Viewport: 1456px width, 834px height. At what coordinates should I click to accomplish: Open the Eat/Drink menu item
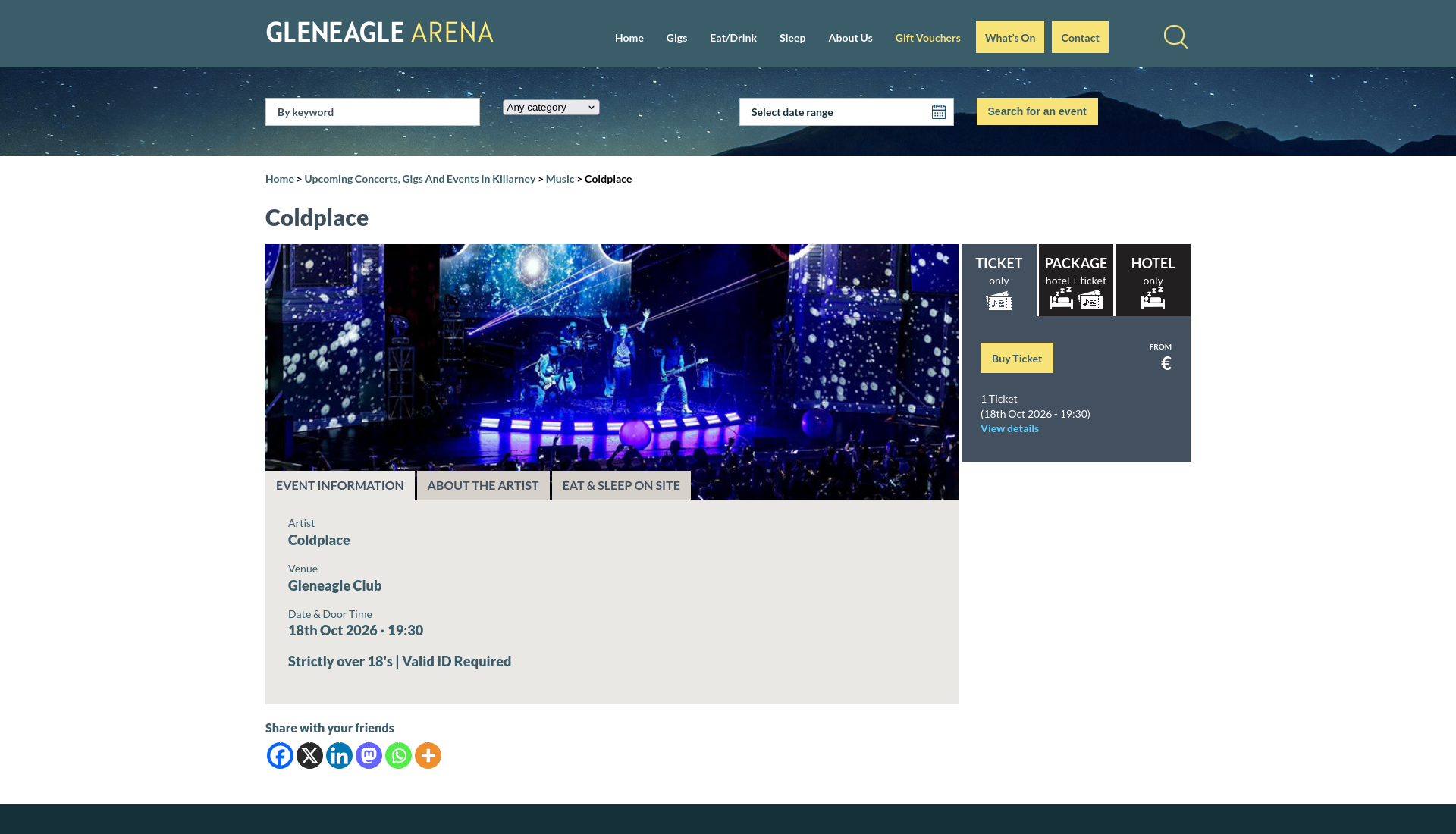click(733, 38)
